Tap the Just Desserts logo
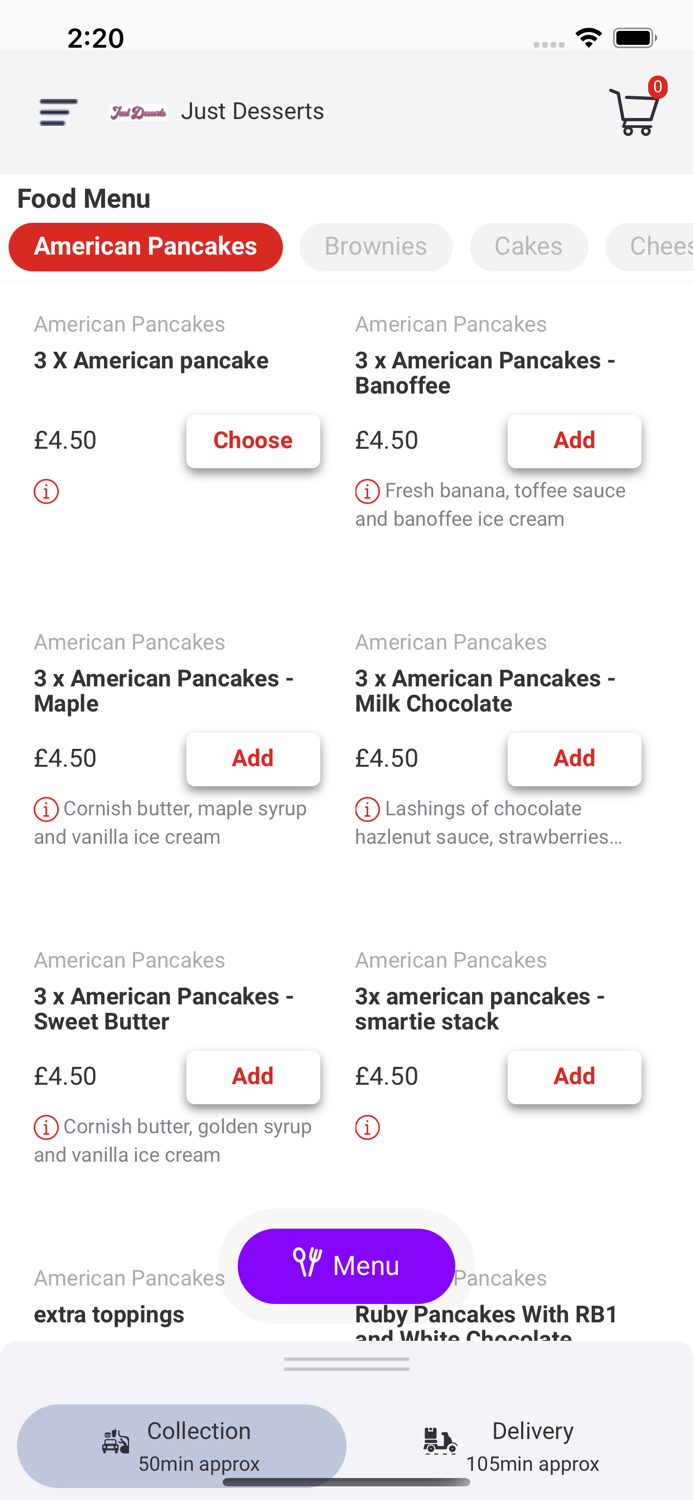Screen dimensions: 693x1500 pyautogui.click(x=138, y=112)
